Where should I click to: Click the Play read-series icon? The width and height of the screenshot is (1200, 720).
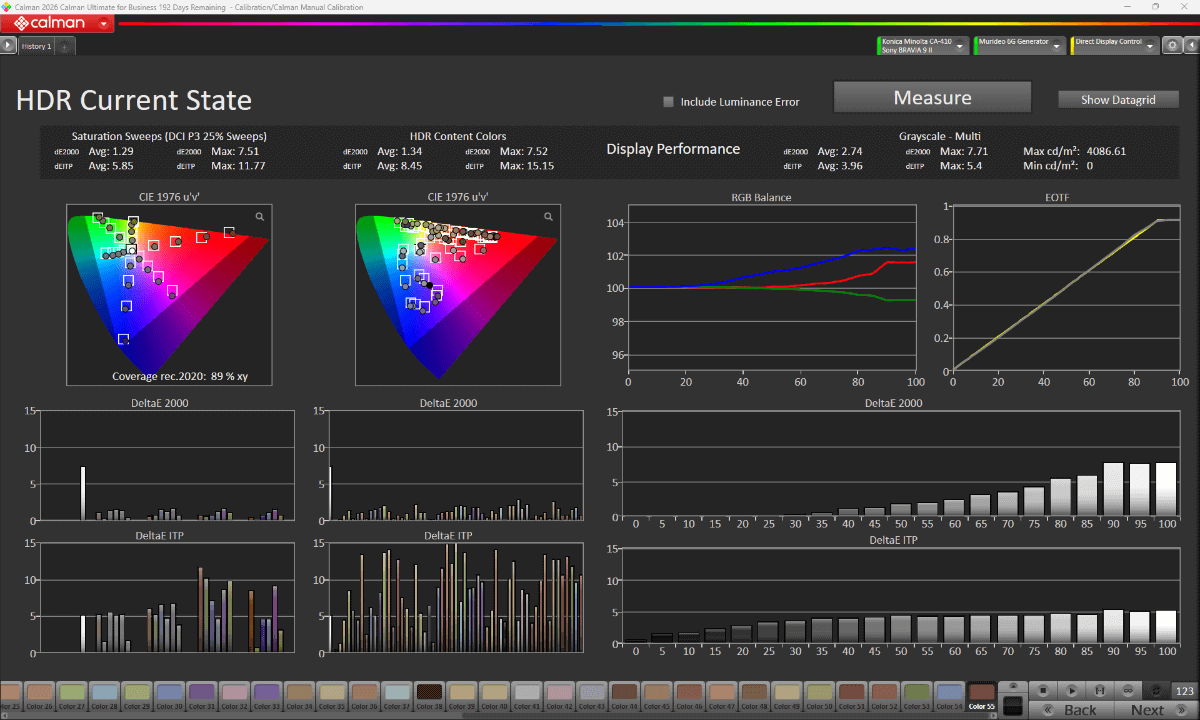[x=1072, y=690]
